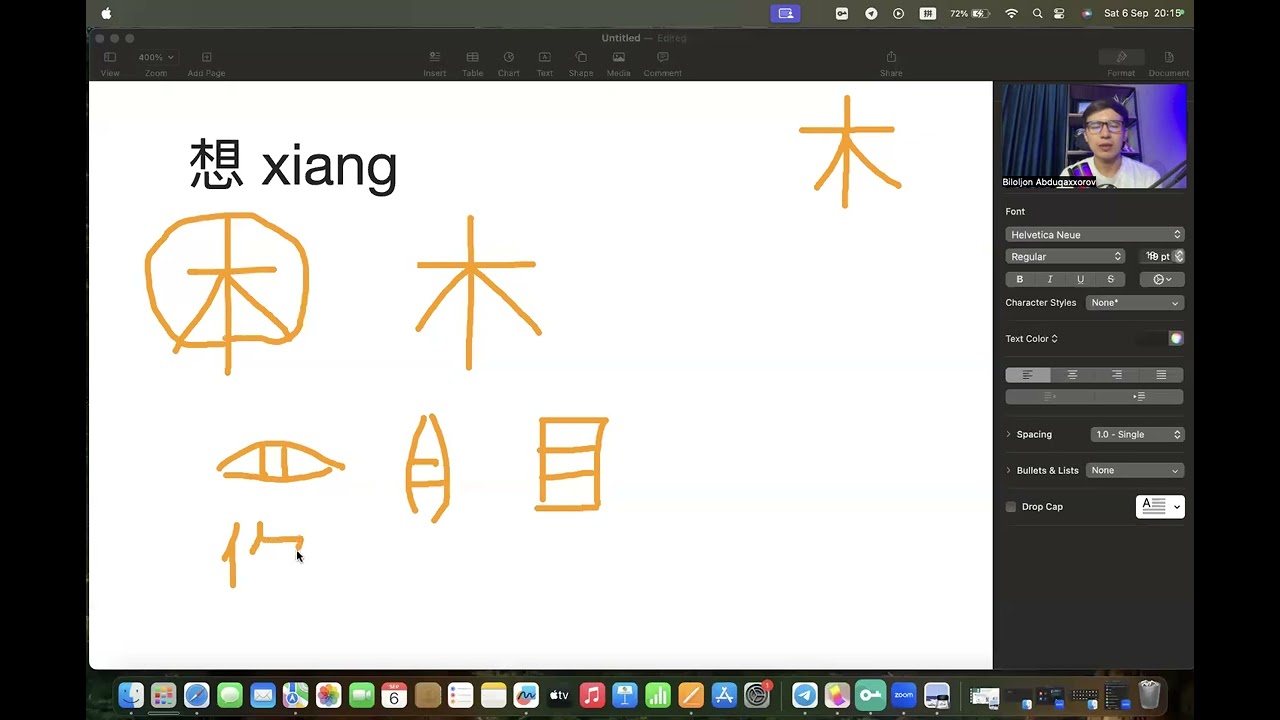This screenshot has height=720, width=1280.
Task: Open Spotlight search in menu bar
Action: [x=1037, y=13]
